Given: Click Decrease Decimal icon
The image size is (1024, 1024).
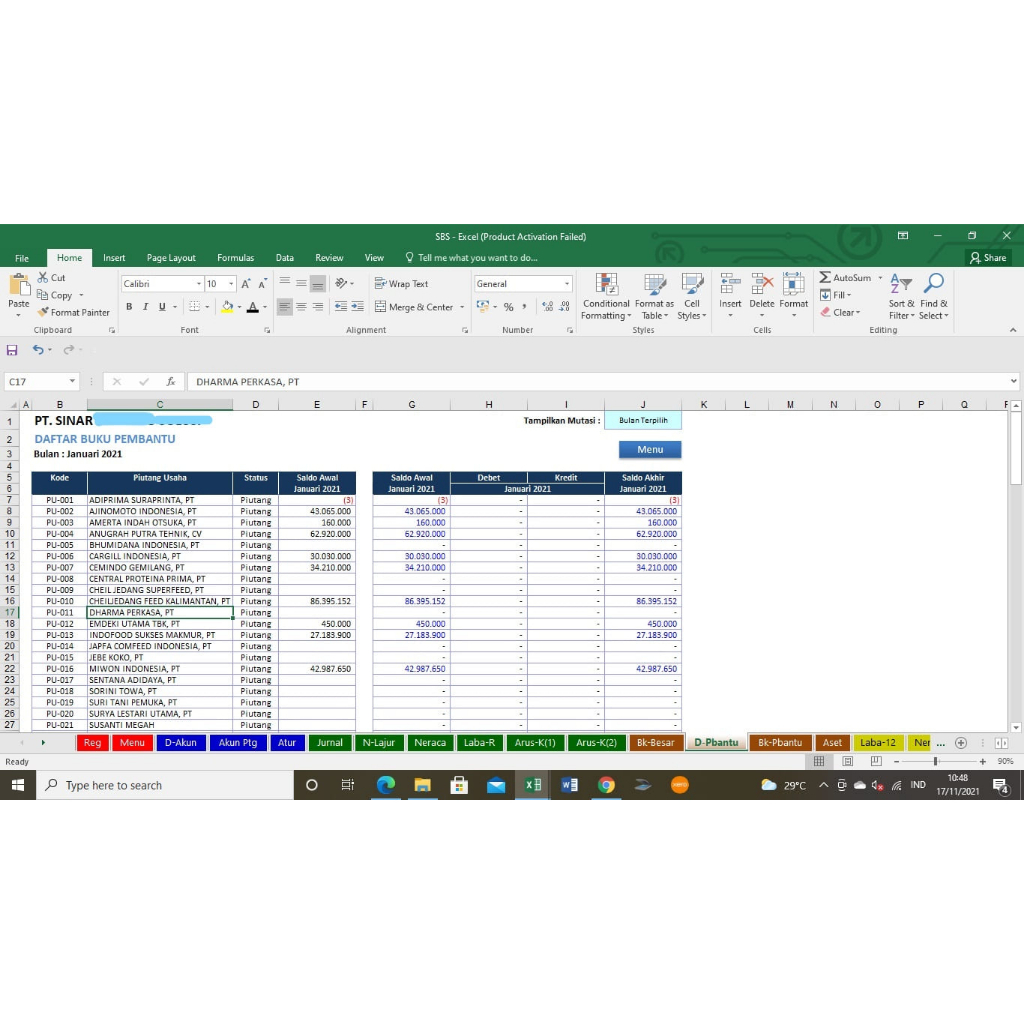Looking at the screenshot, I should coord(564,307).
